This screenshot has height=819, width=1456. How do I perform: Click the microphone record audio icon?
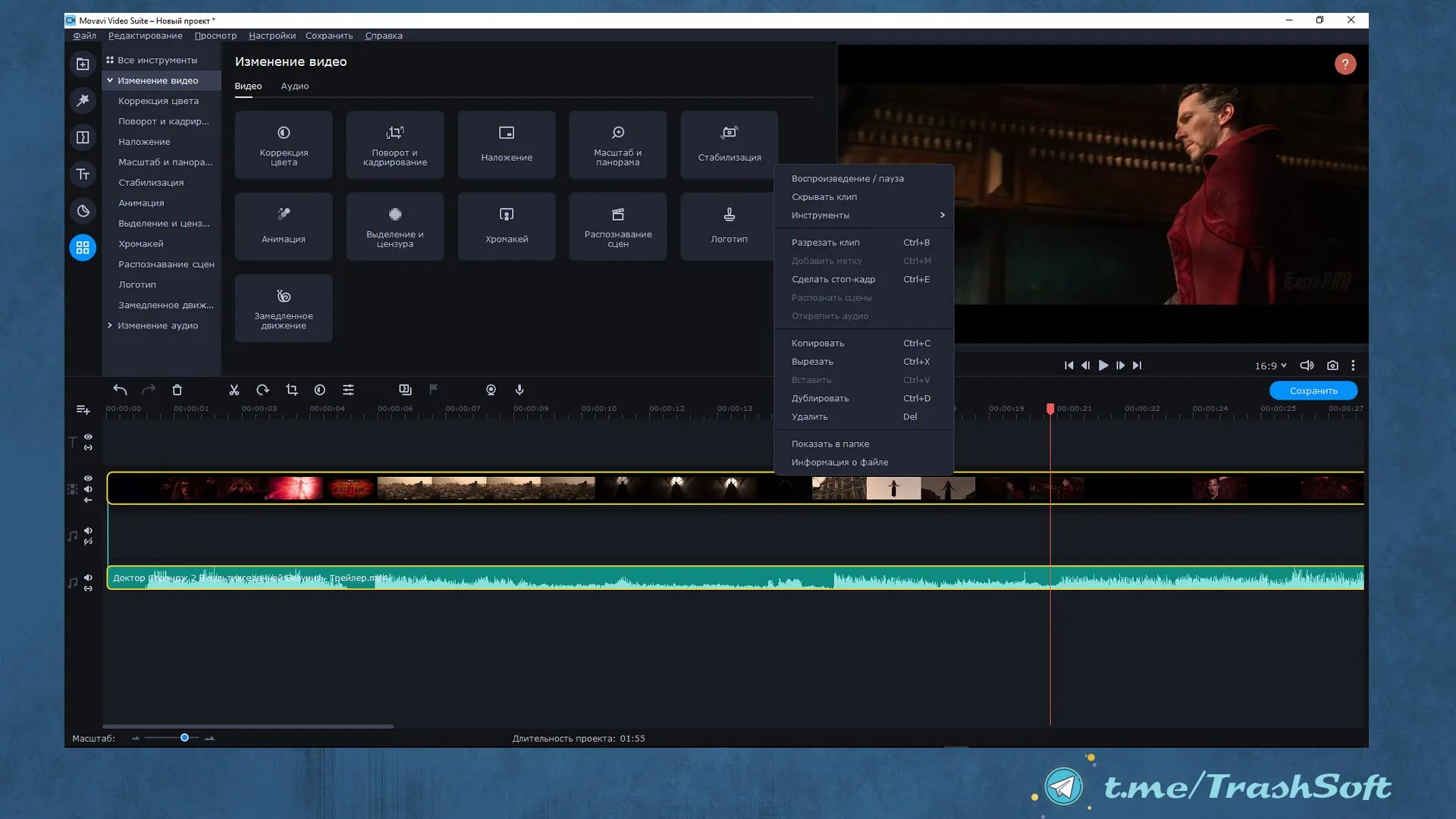(519, 390)
